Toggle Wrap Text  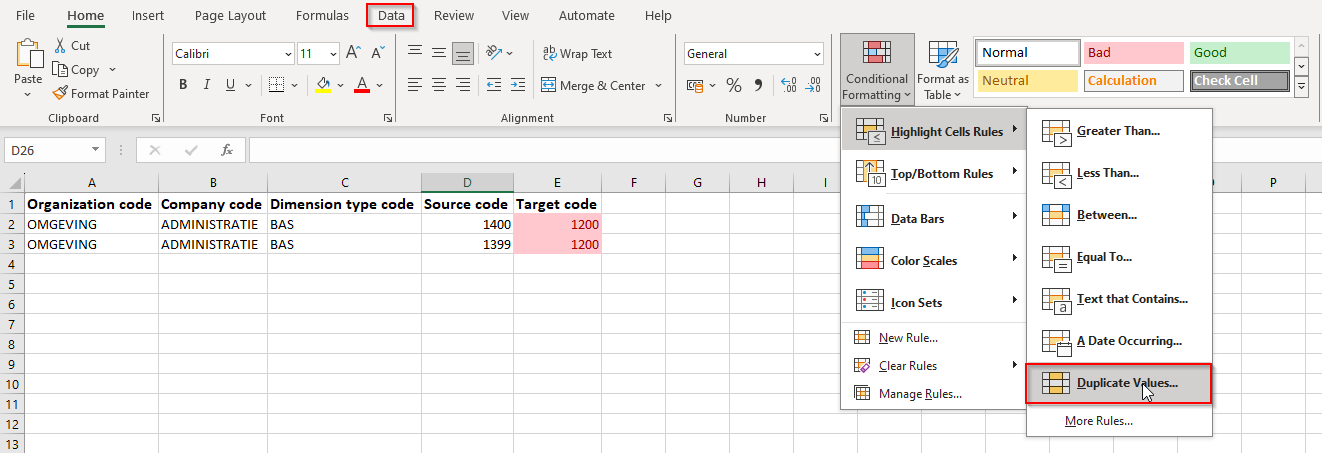[x=577, y=53]
